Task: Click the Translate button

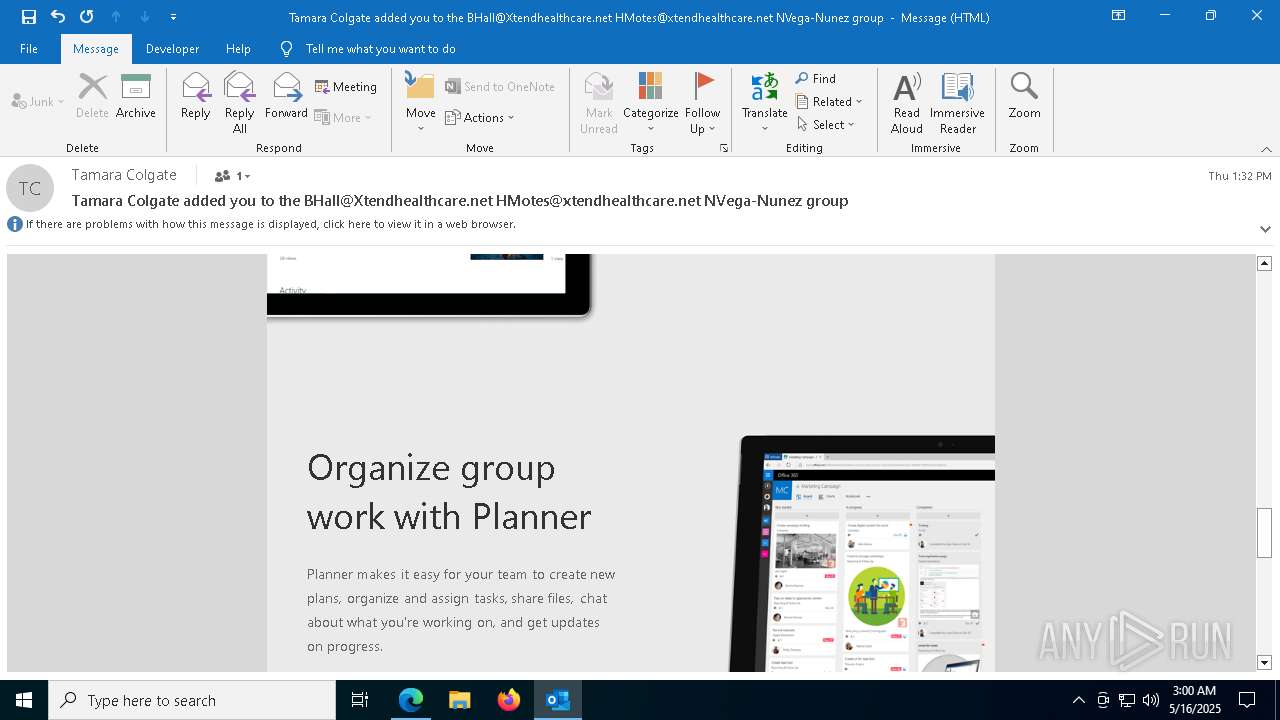Action: 765,102
